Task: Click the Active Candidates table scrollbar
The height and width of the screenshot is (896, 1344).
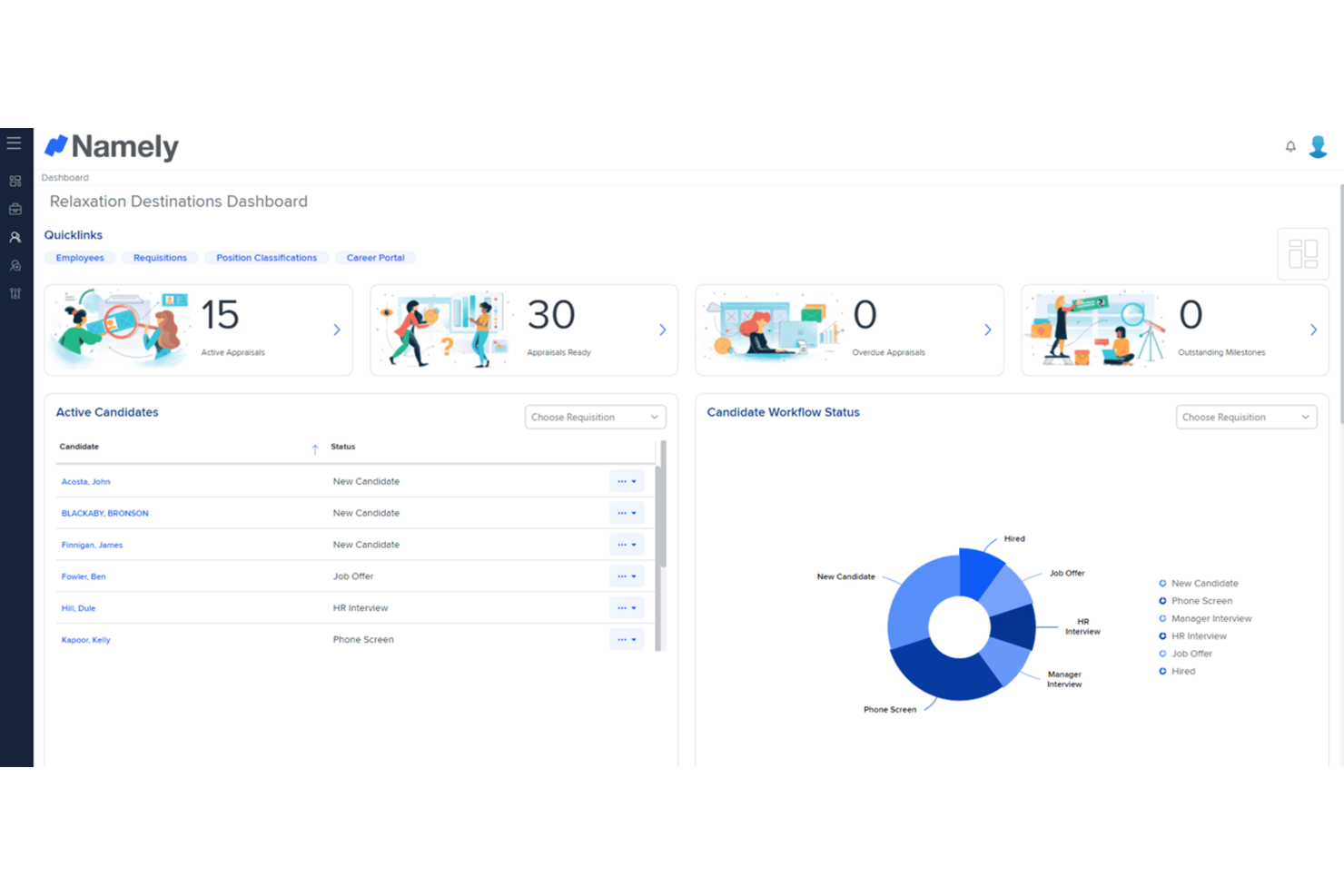Action: coord(662,504)
